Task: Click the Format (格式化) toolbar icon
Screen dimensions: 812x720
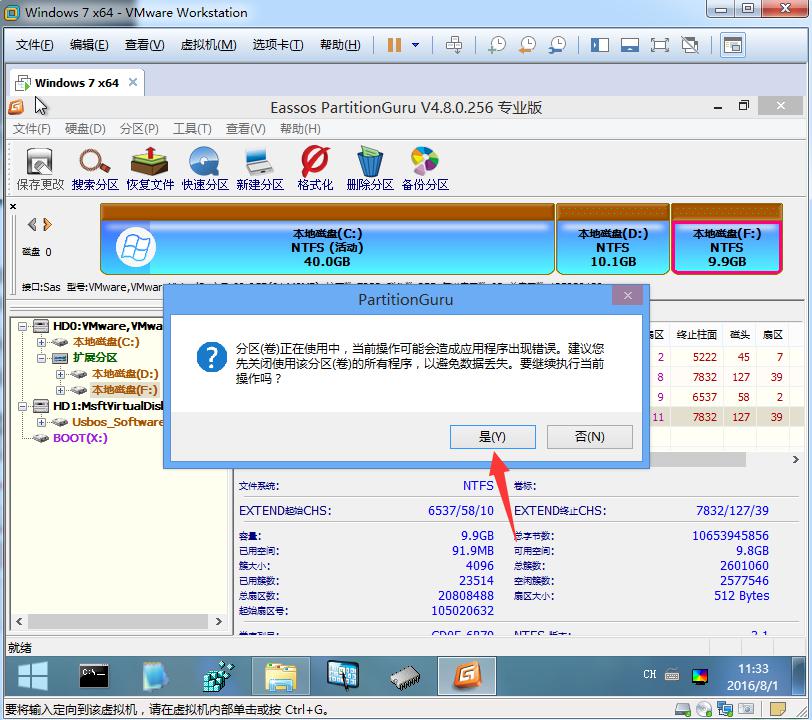Action: 315,168
